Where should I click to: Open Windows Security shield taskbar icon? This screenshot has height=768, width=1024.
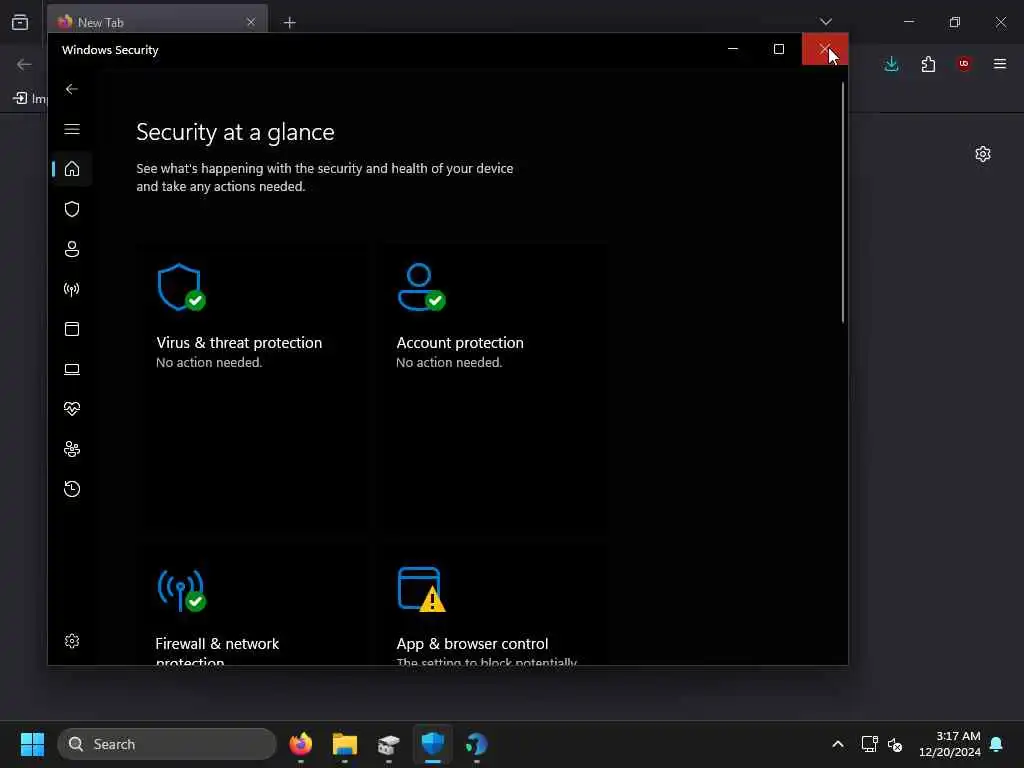coord(433,744)
